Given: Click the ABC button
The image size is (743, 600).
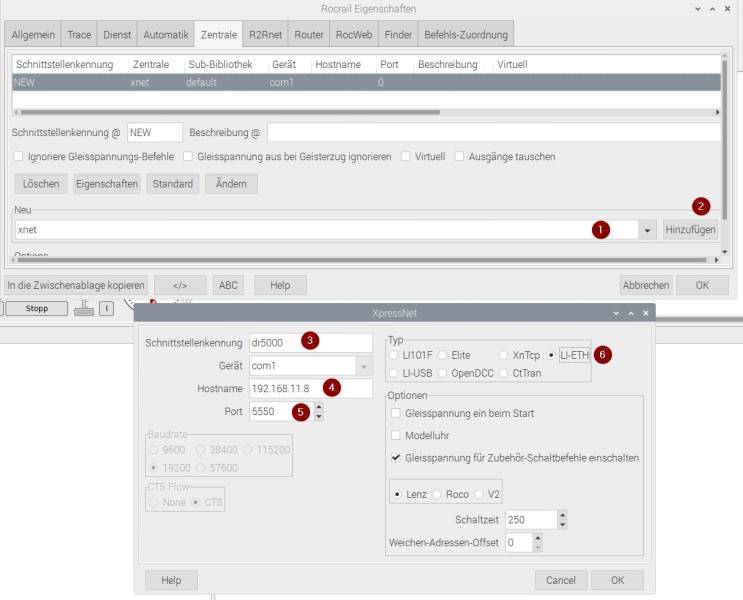Looking at the screenshot, I should click(x=228, y=285).
